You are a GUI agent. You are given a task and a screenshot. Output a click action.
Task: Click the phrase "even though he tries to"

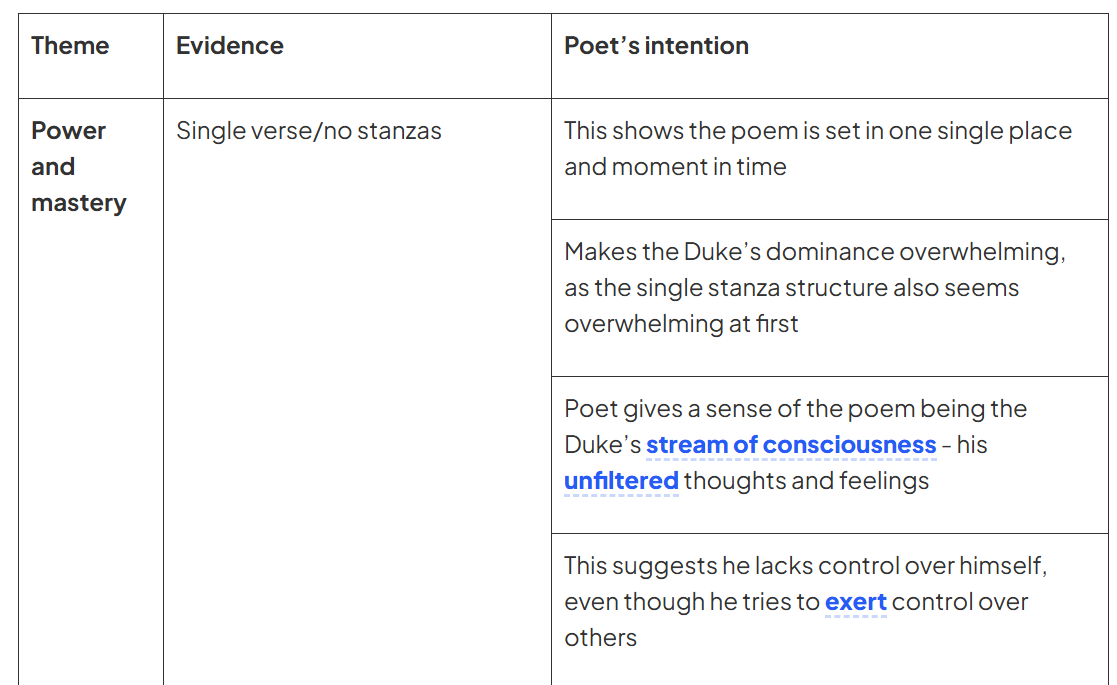[692, 602]
